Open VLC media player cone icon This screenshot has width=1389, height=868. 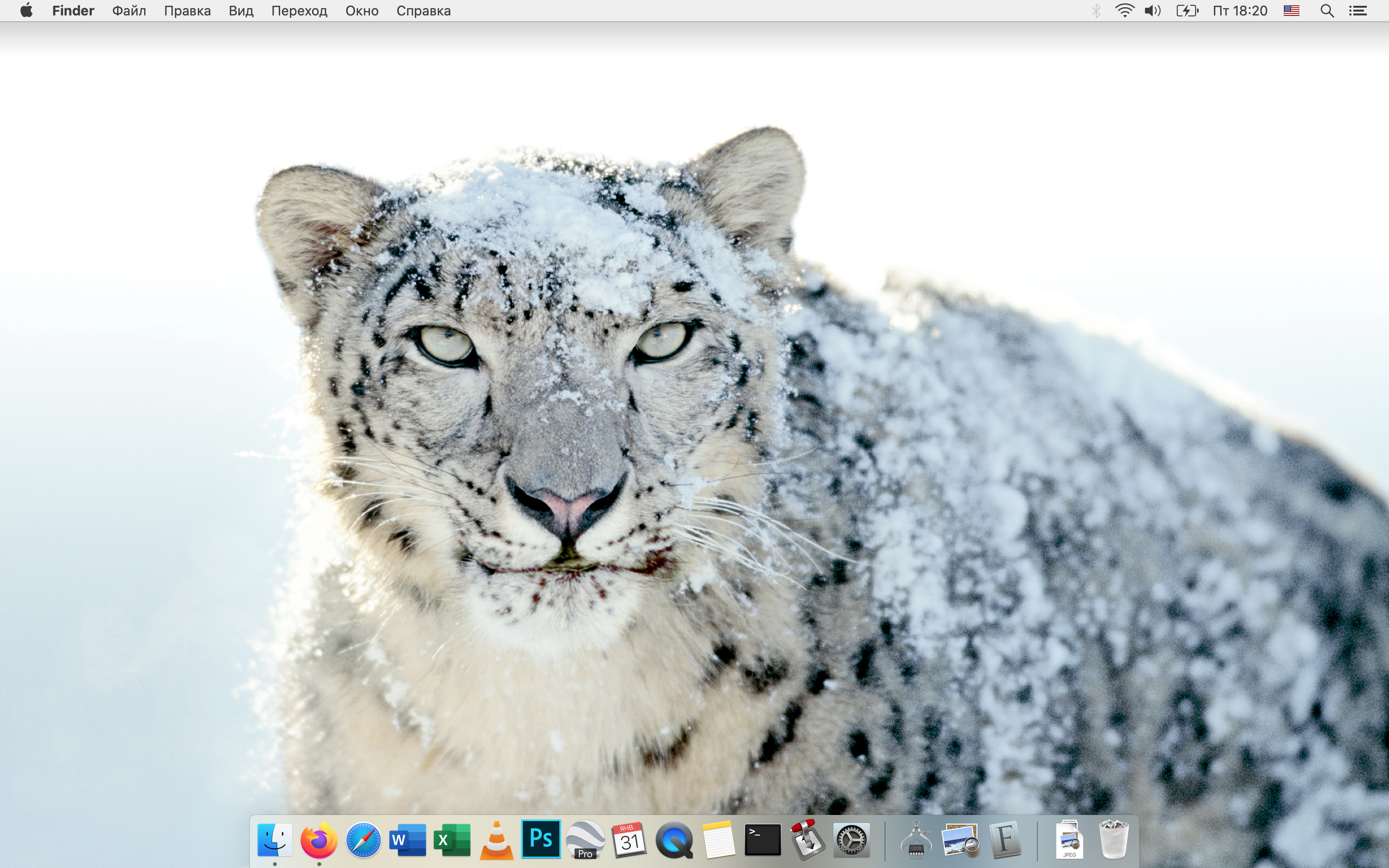coord(496,841)
